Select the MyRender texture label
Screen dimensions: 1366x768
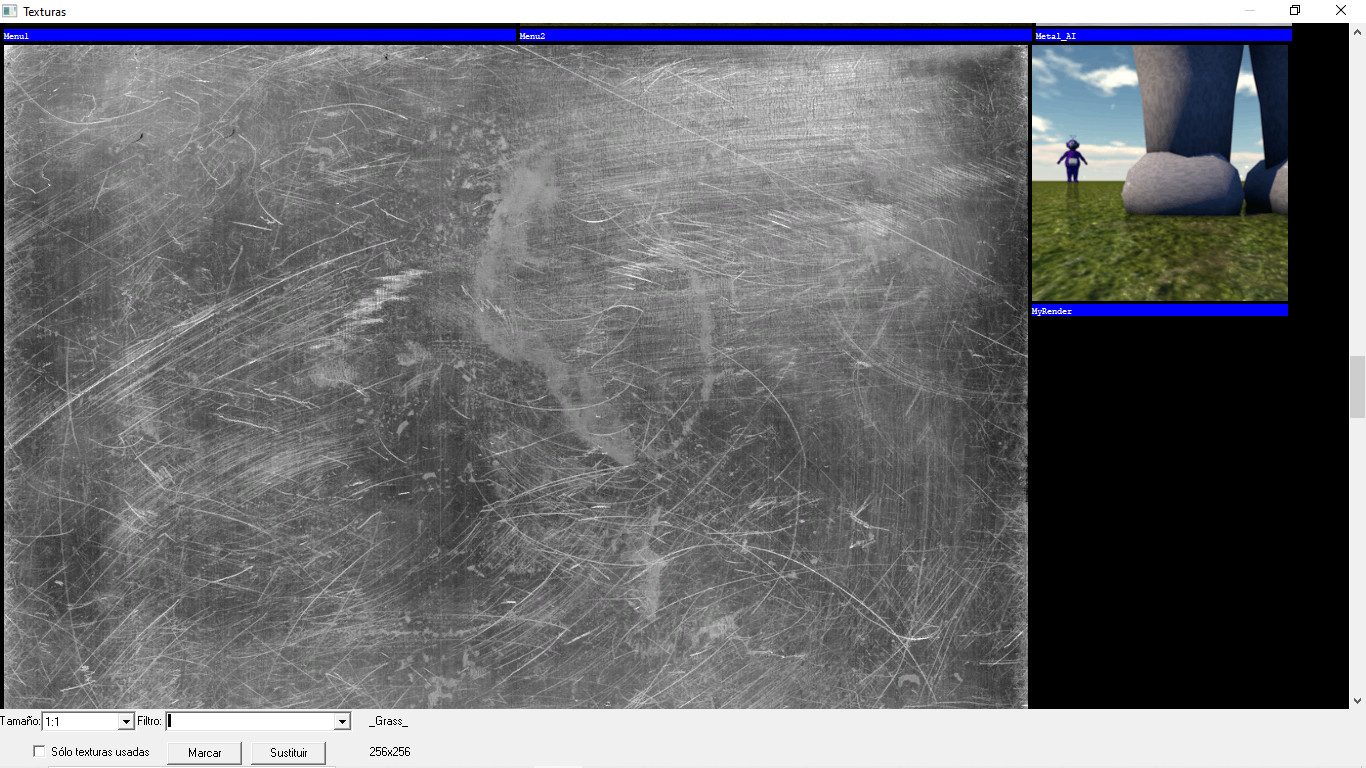[x=1159, y=311]
